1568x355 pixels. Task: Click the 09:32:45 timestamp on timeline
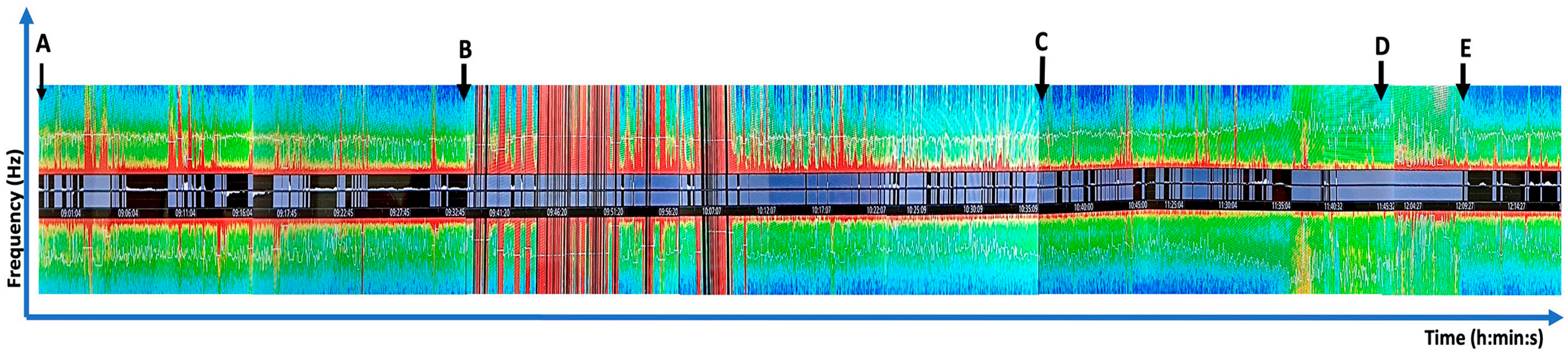[x=455, y=213]
